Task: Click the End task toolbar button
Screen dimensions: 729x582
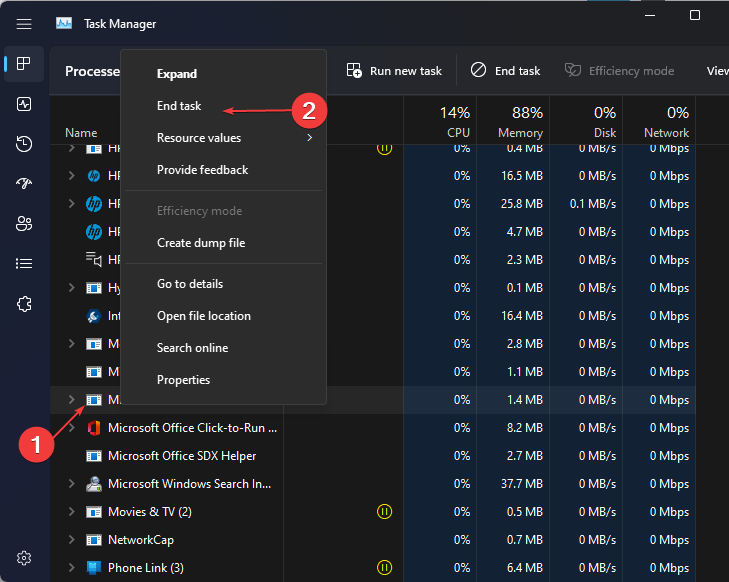Action: [505, 71]
